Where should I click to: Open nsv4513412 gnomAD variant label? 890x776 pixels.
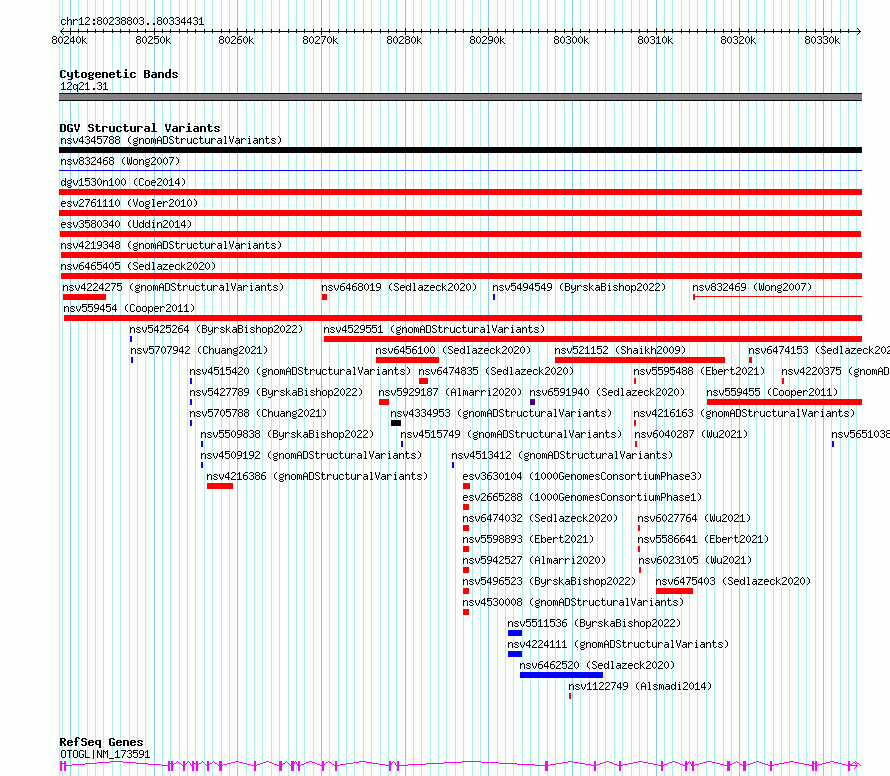click(562, 455)
